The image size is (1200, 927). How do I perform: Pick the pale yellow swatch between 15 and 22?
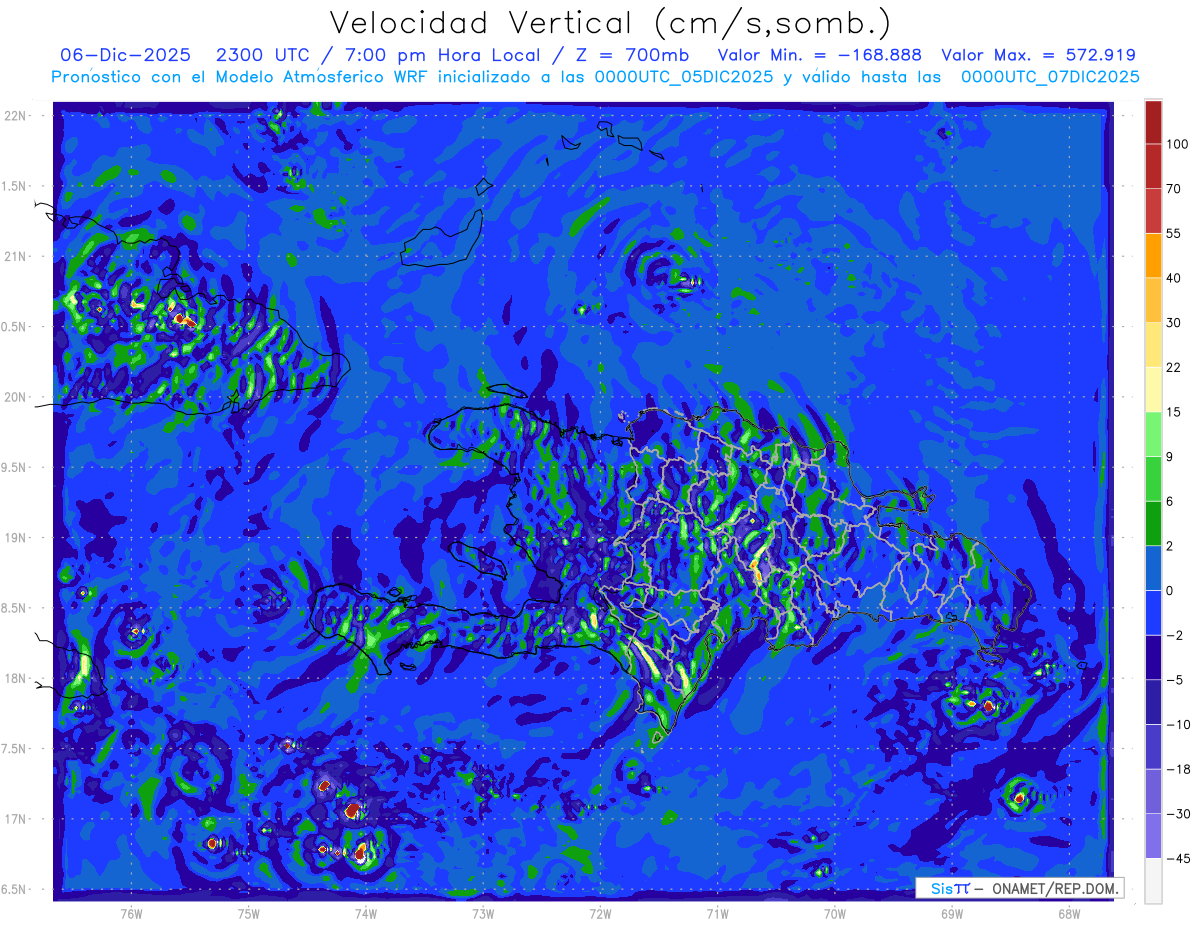point(1154,389)
